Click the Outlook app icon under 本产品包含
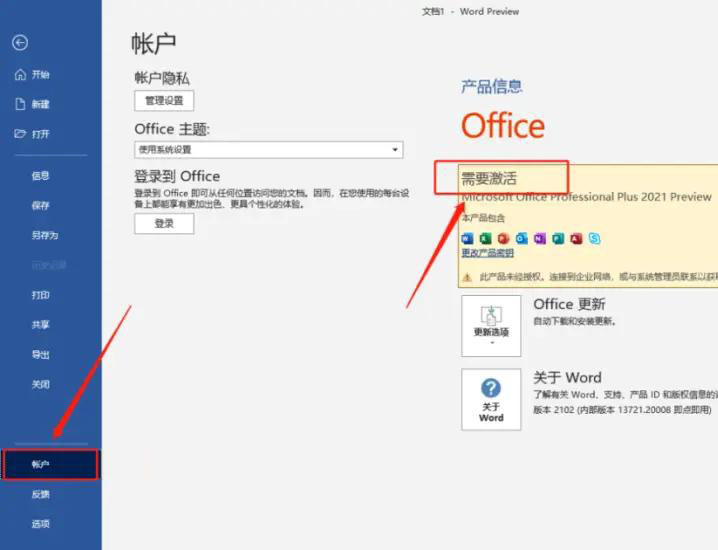The image size is (718, 550). tap(522, 239)
